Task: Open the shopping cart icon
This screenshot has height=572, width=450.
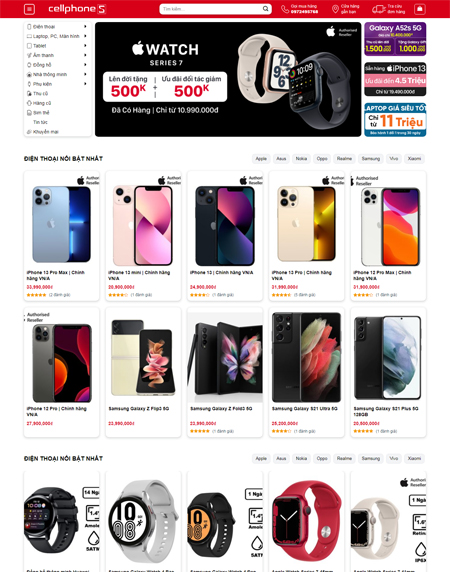Action: [420, 9]
